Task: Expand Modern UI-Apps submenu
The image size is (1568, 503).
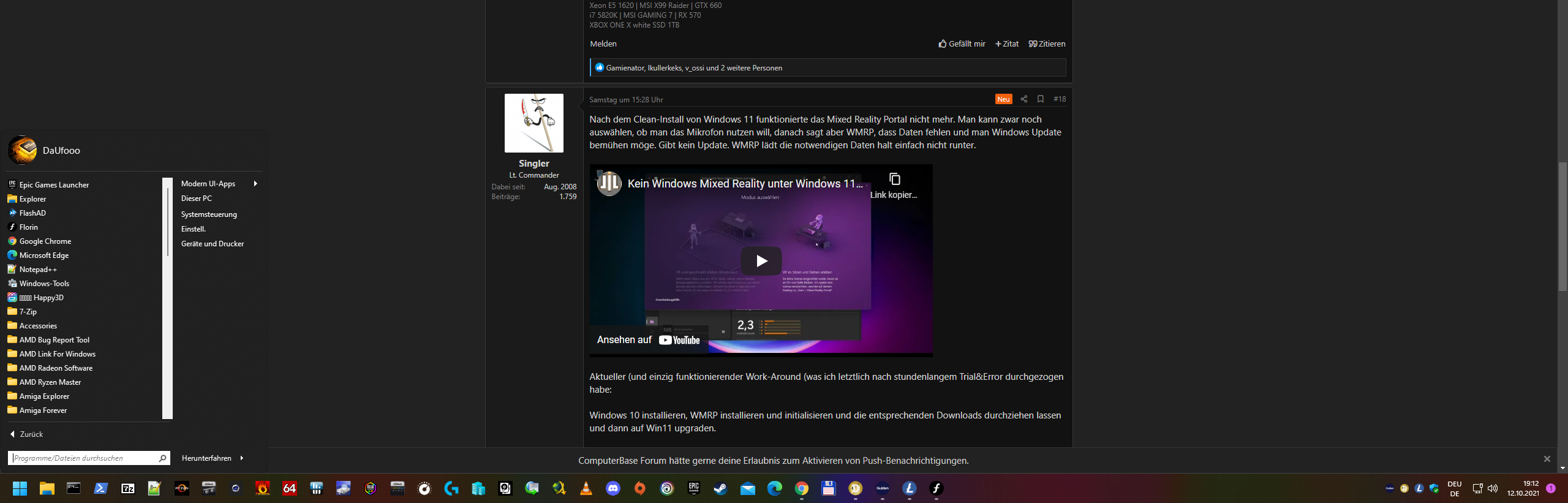Action: click(x=219, y=183)
